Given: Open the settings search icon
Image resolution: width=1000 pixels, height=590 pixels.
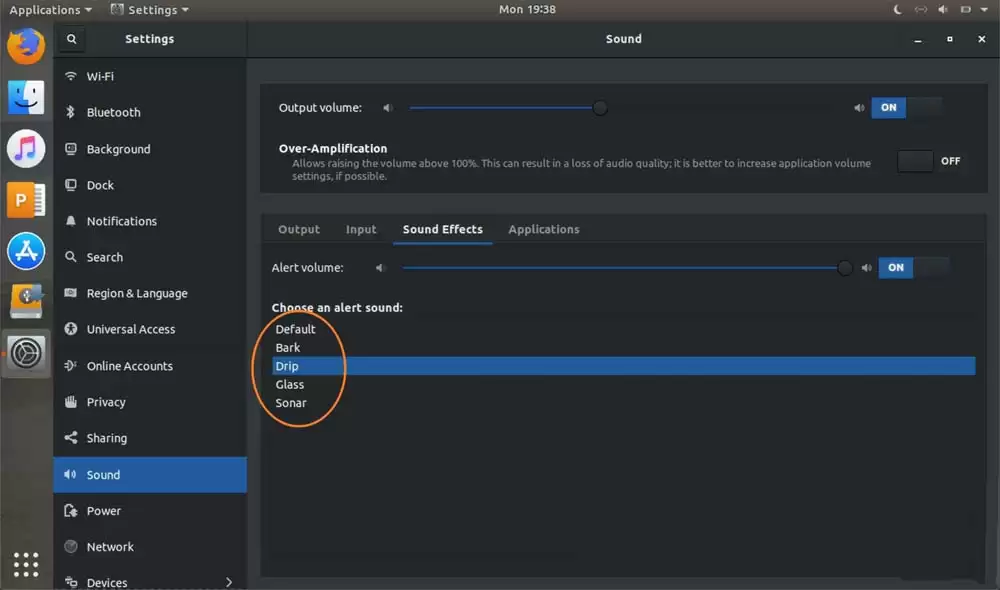Looking at the screenshot, I should pyautogui.click(x=71, y=39).
